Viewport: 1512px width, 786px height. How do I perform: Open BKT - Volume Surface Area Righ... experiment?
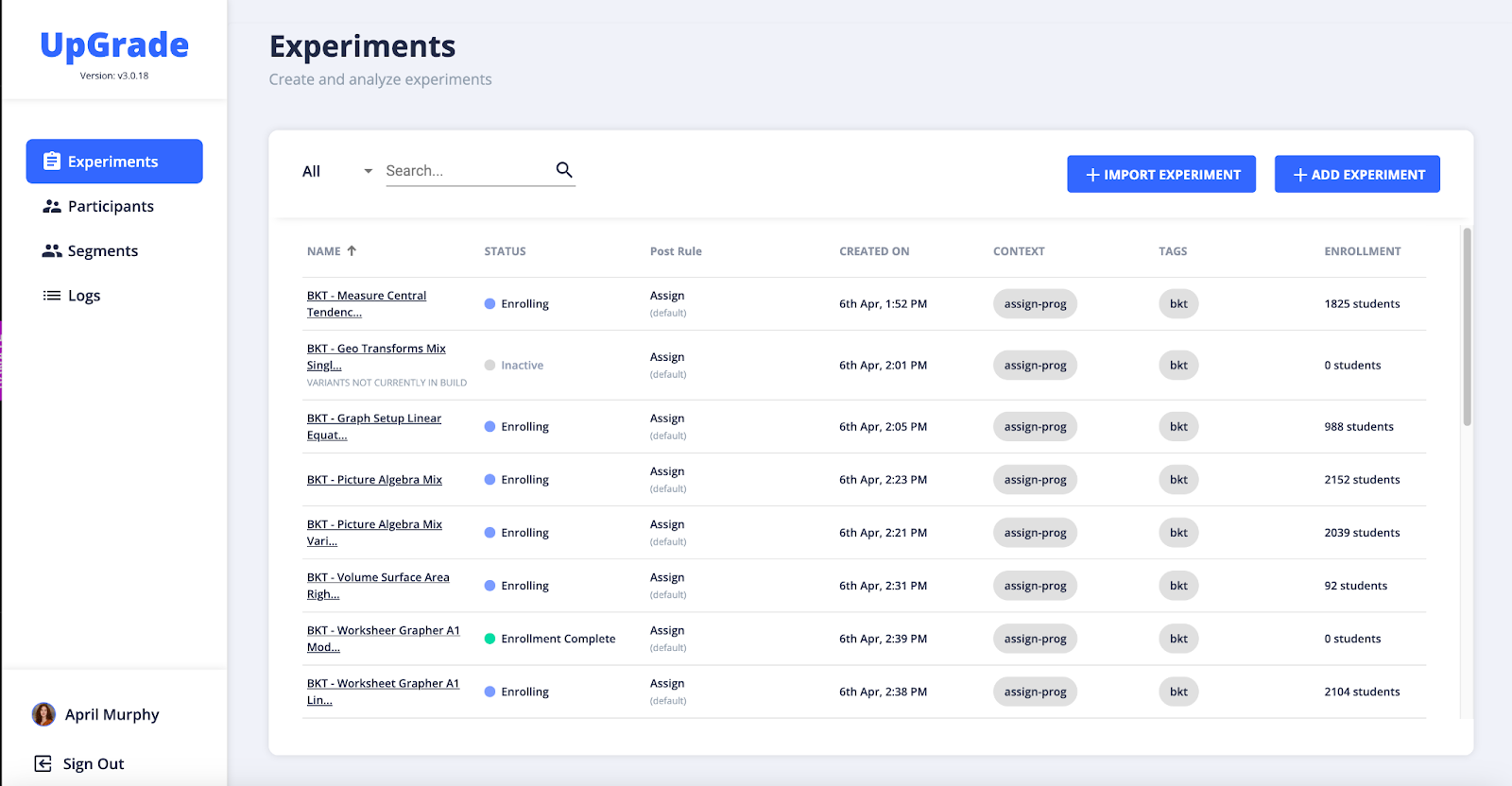378,586
